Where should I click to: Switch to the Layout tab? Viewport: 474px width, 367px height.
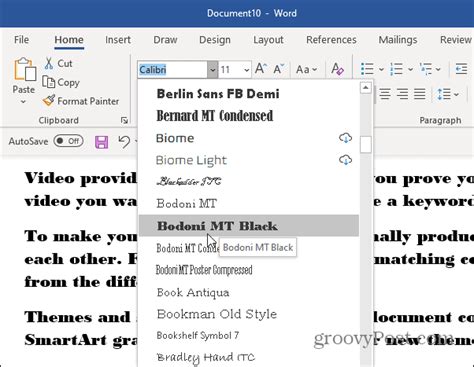coord(268,40)
